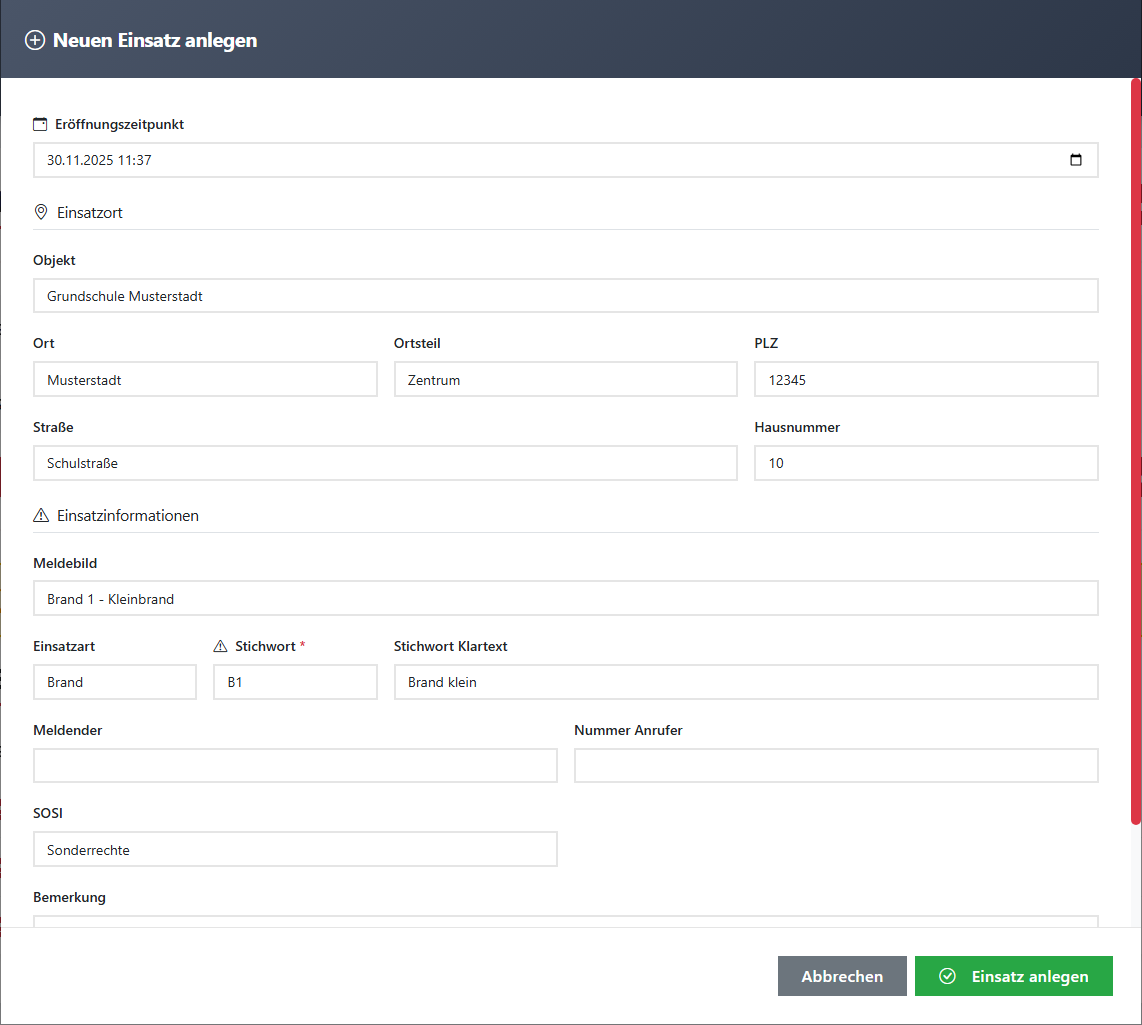Click the red vertical scrollbar of the dialog
This screenshot has width=1142, height=1025.
1135,450
